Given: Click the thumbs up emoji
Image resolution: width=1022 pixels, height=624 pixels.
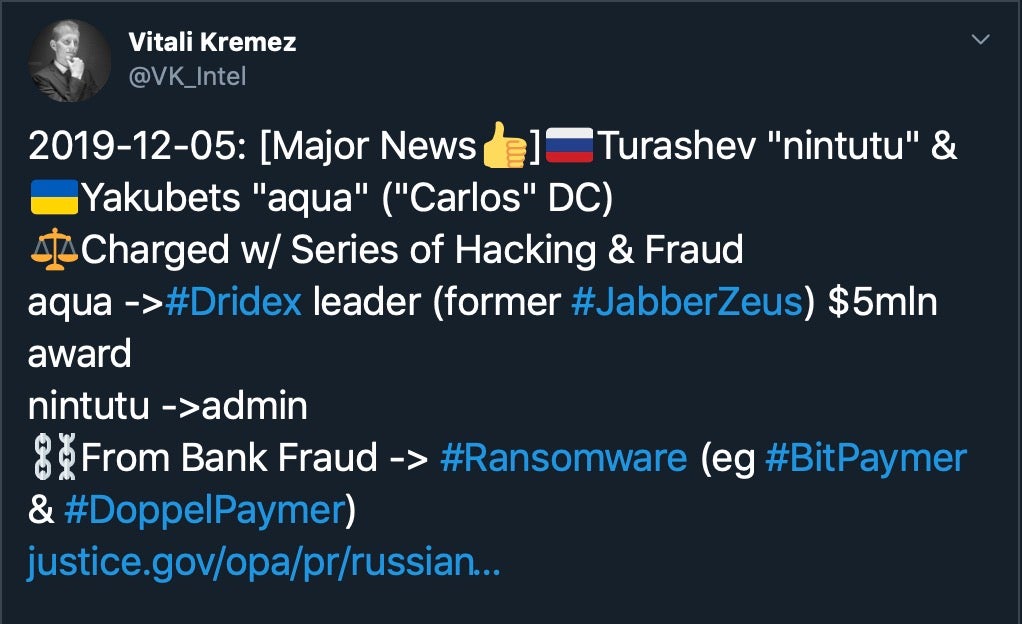Looking at the screenshot, I should coord(503,147).
